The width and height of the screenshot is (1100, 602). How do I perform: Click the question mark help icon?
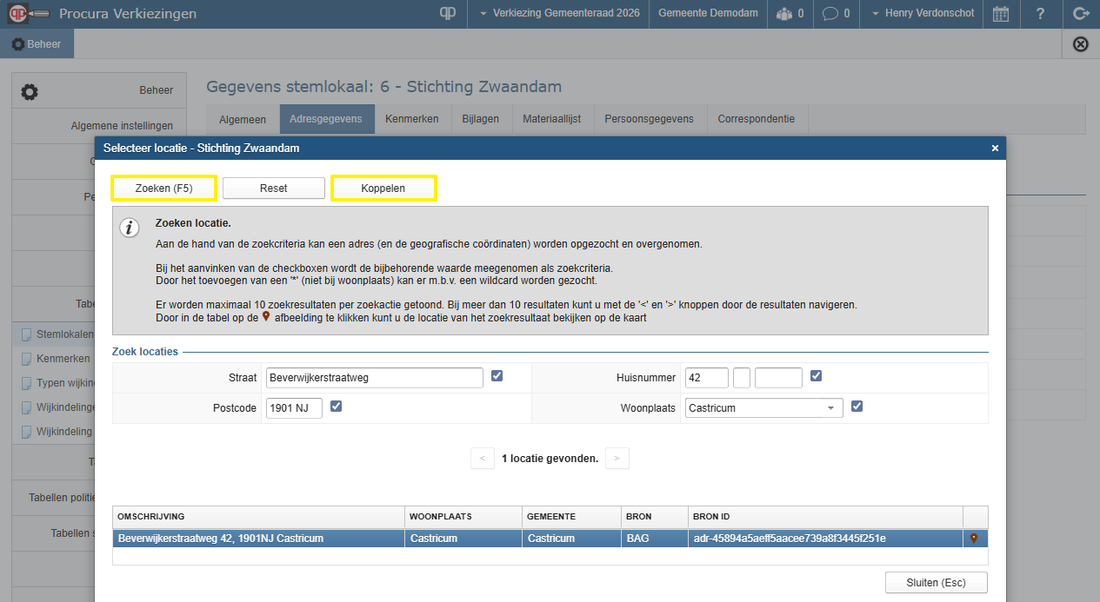click(x=1040, y=14)
